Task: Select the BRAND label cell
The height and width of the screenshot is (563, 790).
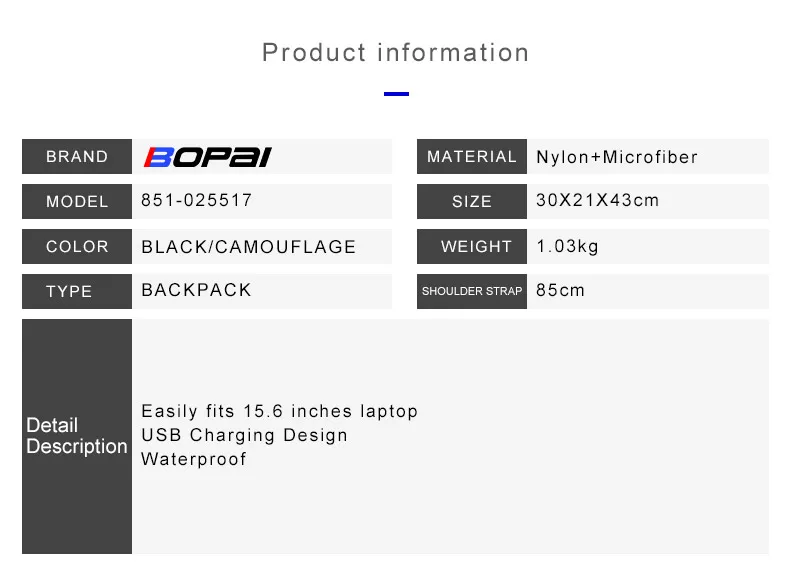Action: [x=77, y=157]
